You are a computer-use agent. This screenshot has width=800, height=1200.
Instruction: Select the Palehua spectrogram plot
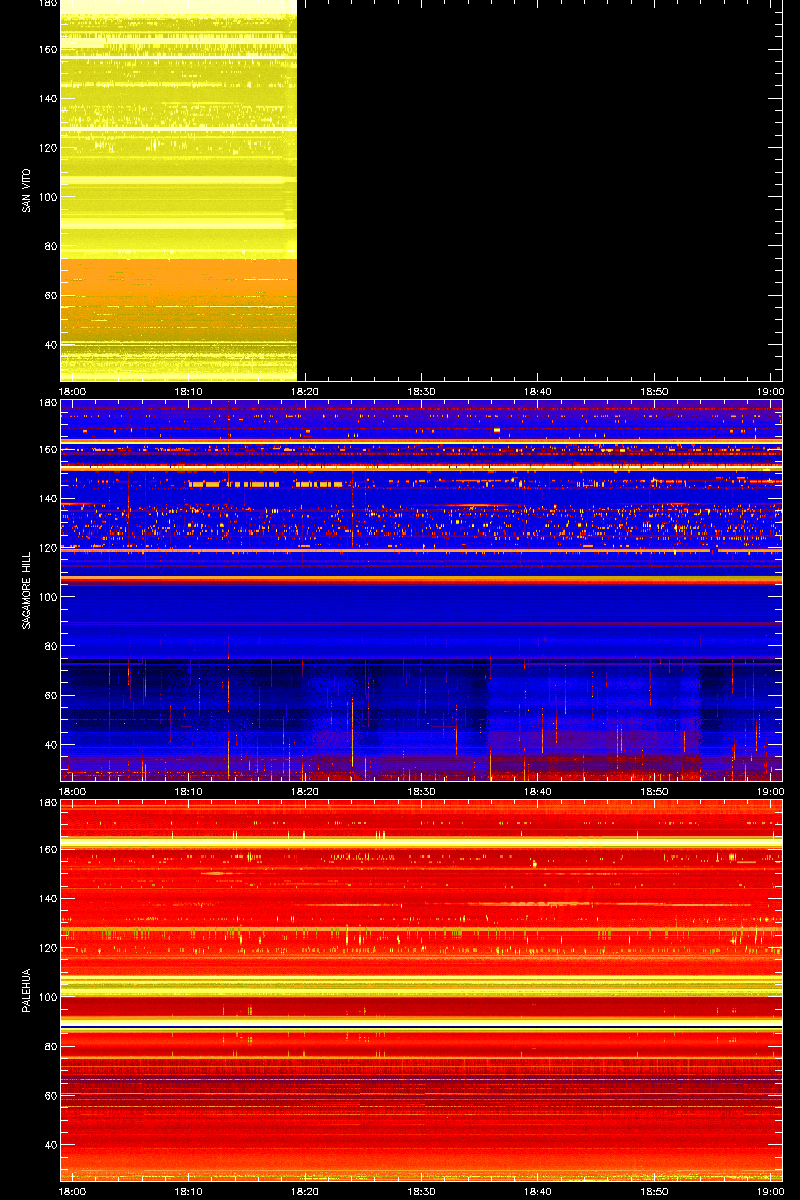pyautogui.click(x=421, y=990)
